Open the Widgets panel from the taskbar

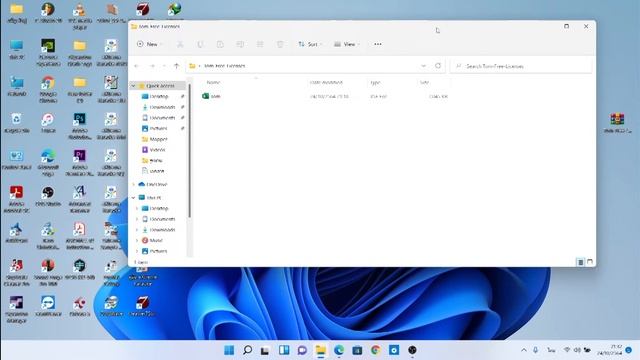pyautogui.click(x=284, y=350)
